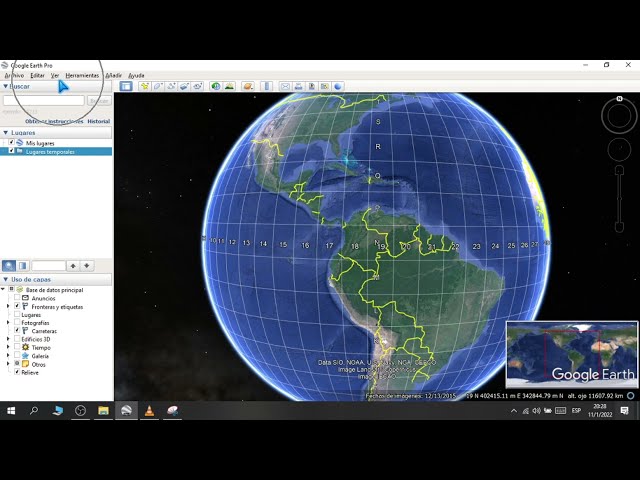
Task: Enable the Galería layer checkbox
Action: pyautogui.click(x=17, y=356)
